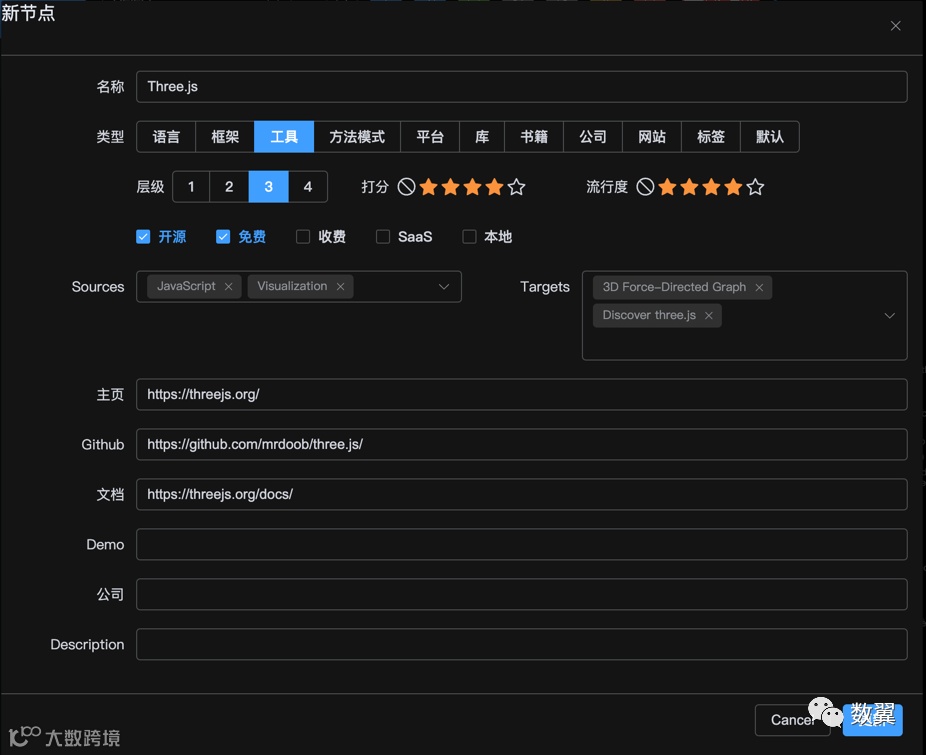Choose the 方法模式 type

point(357,136)
